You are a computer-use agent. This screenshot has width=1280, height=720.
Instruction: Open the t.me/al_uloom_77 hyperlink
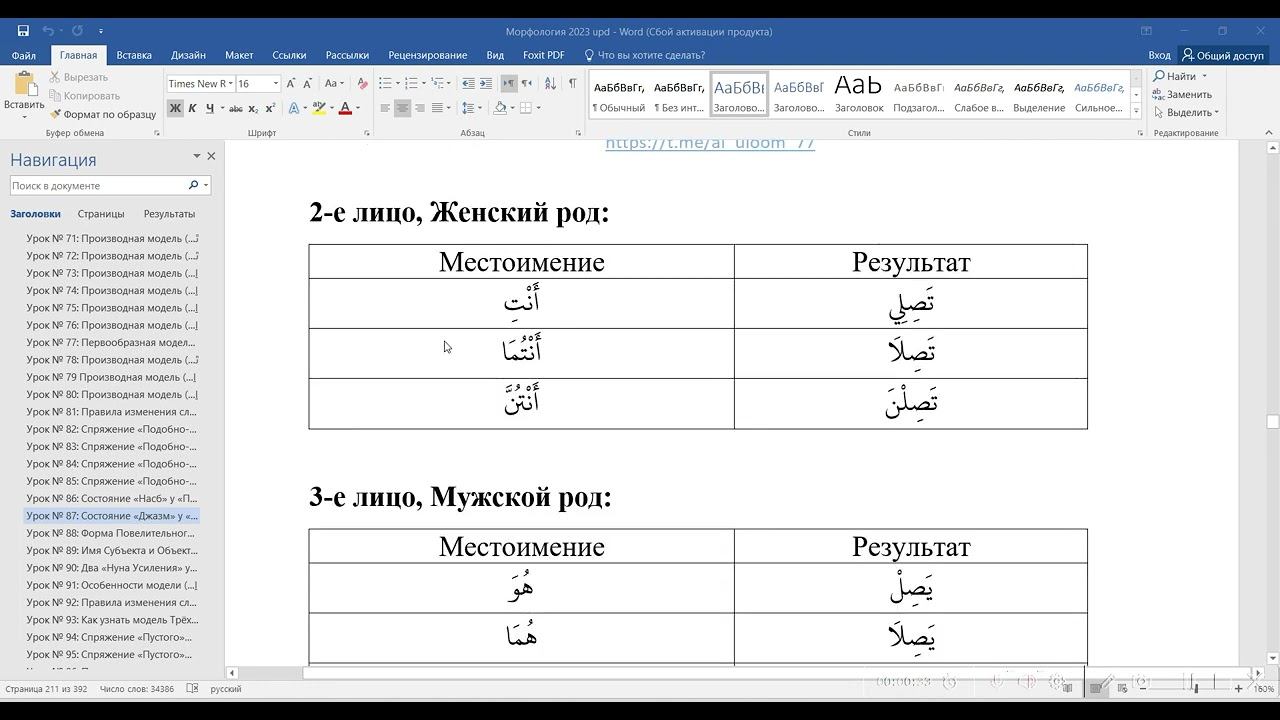click(x=710, y=144)
